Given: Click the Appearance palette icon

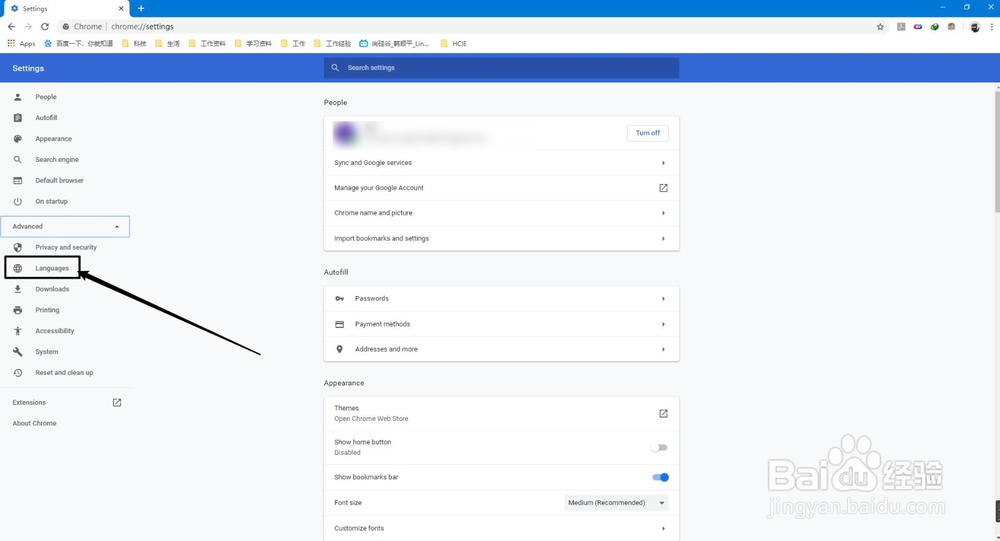Looking at the screenshot, I should 18,138.
